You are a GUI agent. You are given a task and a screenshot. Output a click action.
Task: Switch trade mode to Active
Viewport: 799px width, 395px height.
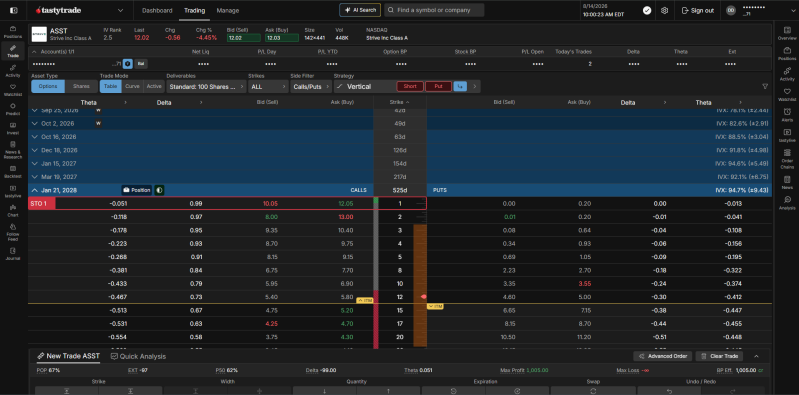(x=154, y=87)
